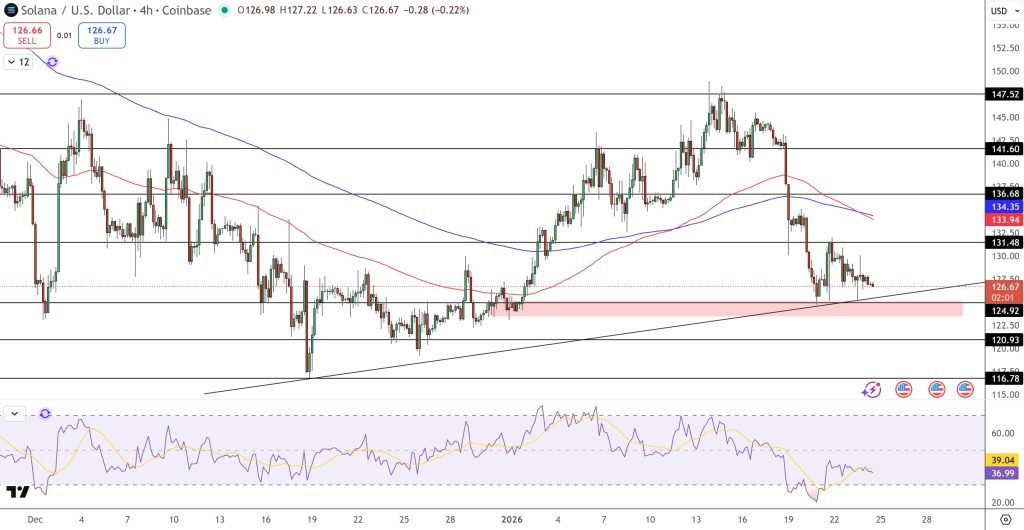This screenshot has width=1024, height=530.
Task: Click the 2026 label on the time axis
Action: [x=511, y=520]
